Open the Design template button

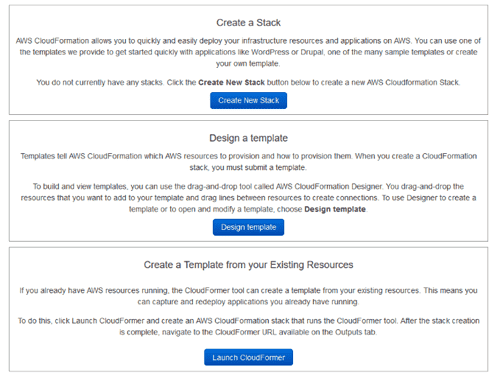tap(248, 227)
